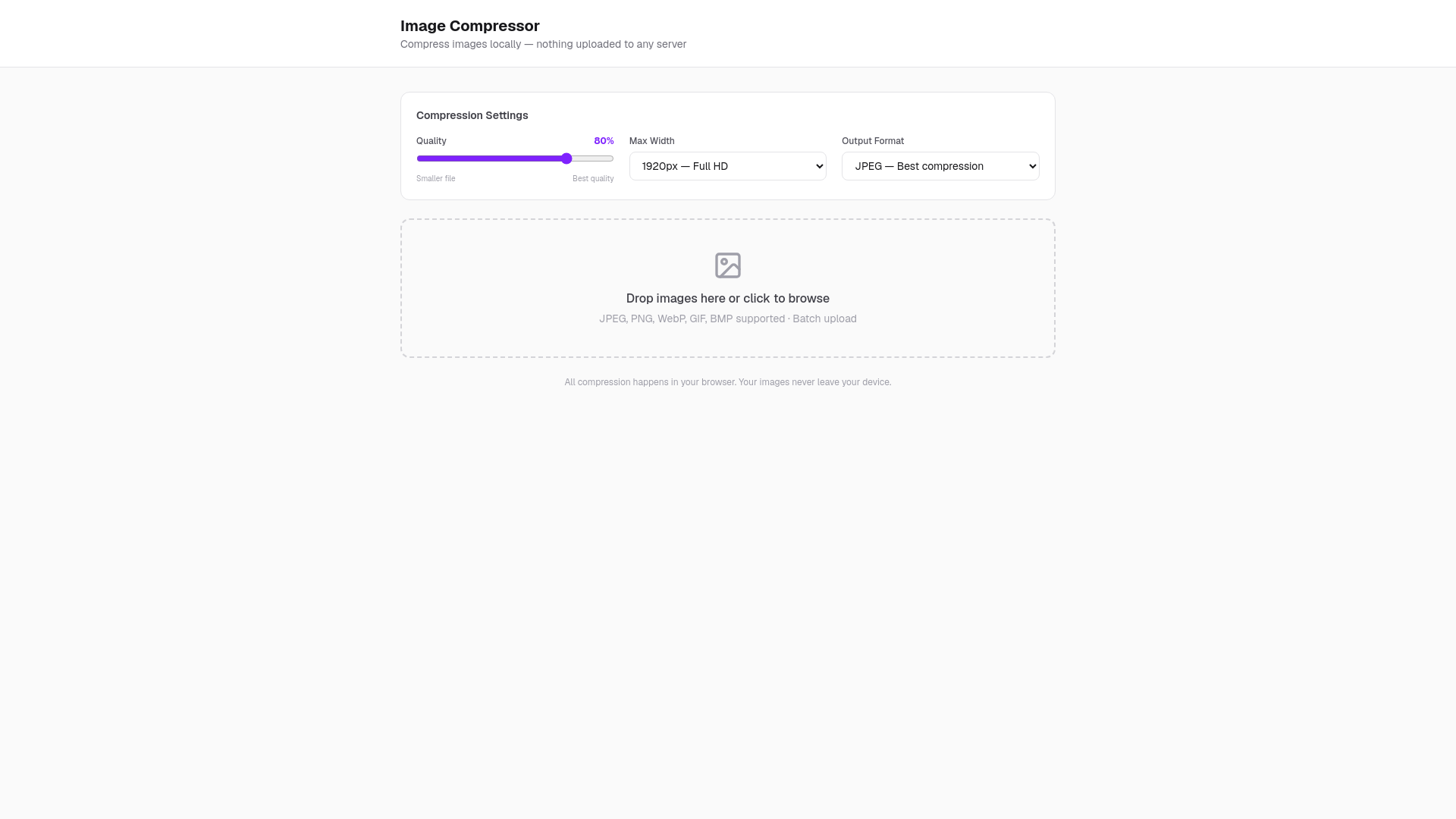The height and width of the screenshot is (819, 1456).
Task: Open the Output Format dropdown
Action: click(x=940, y=166)
